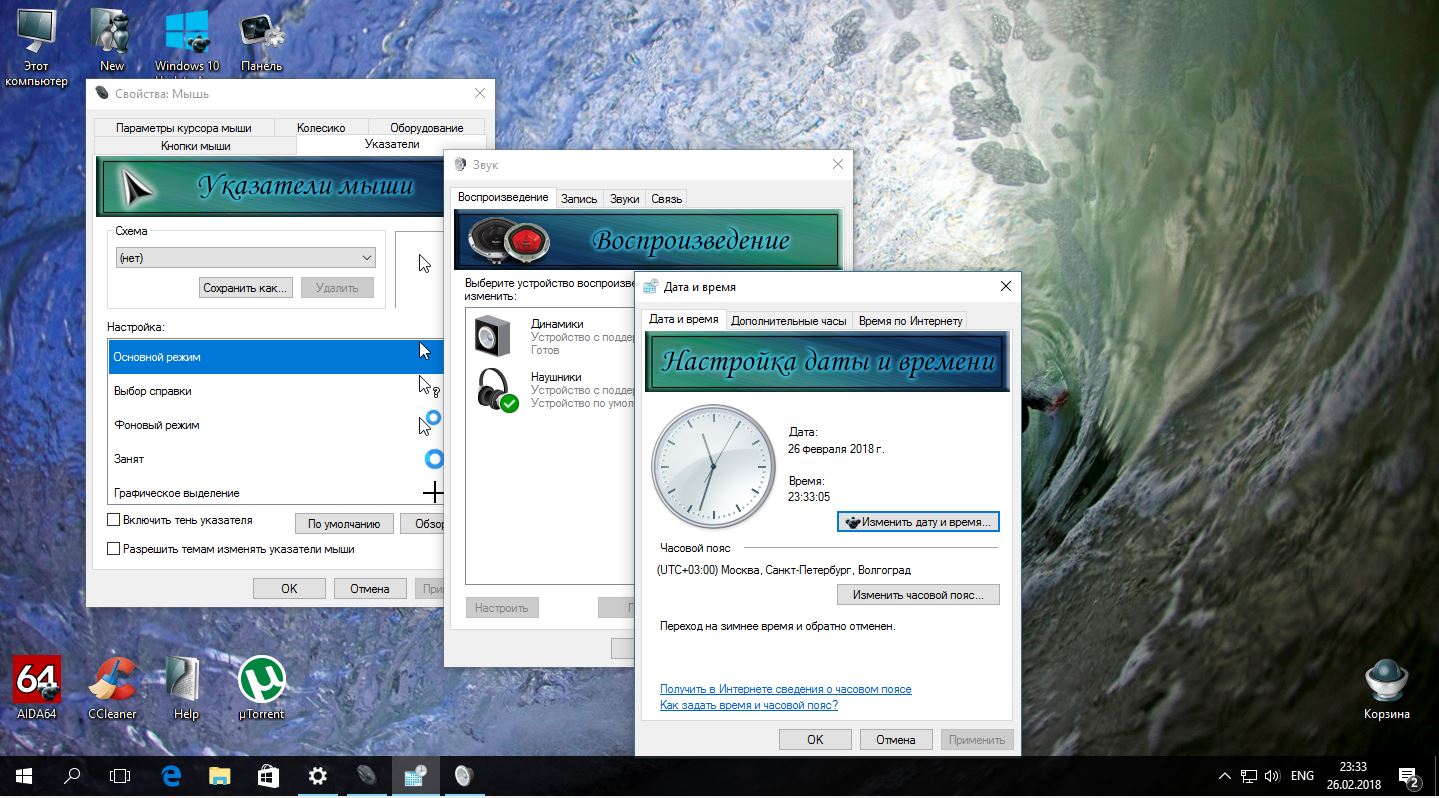Image resolution: width=1439 pixels, height=798 pixels.
Task: Open the CCleaner desktop shortcut
Action: coord(112,681)
